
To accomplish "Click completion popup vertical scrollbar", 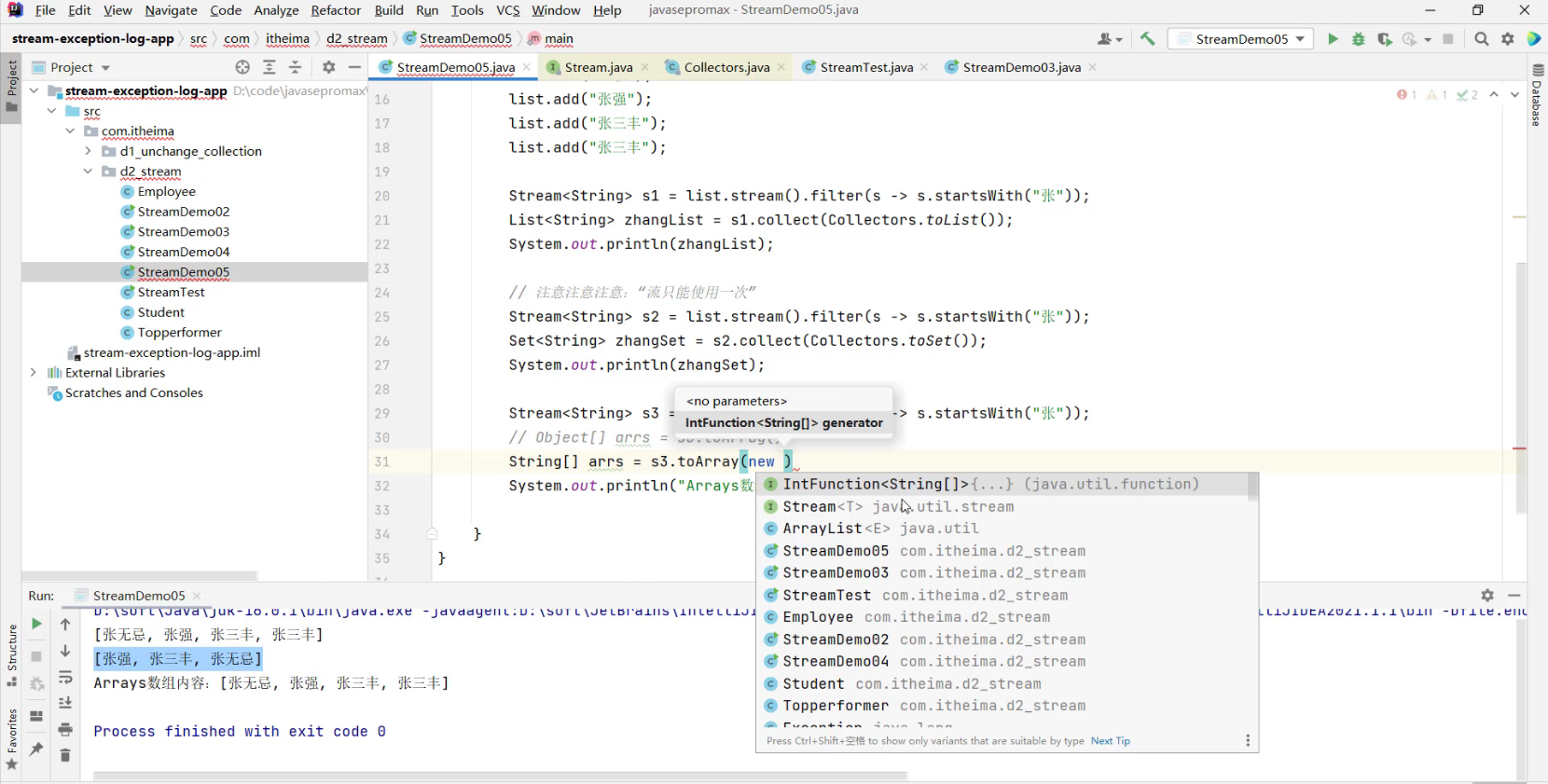I will [x=1252, y=488].
